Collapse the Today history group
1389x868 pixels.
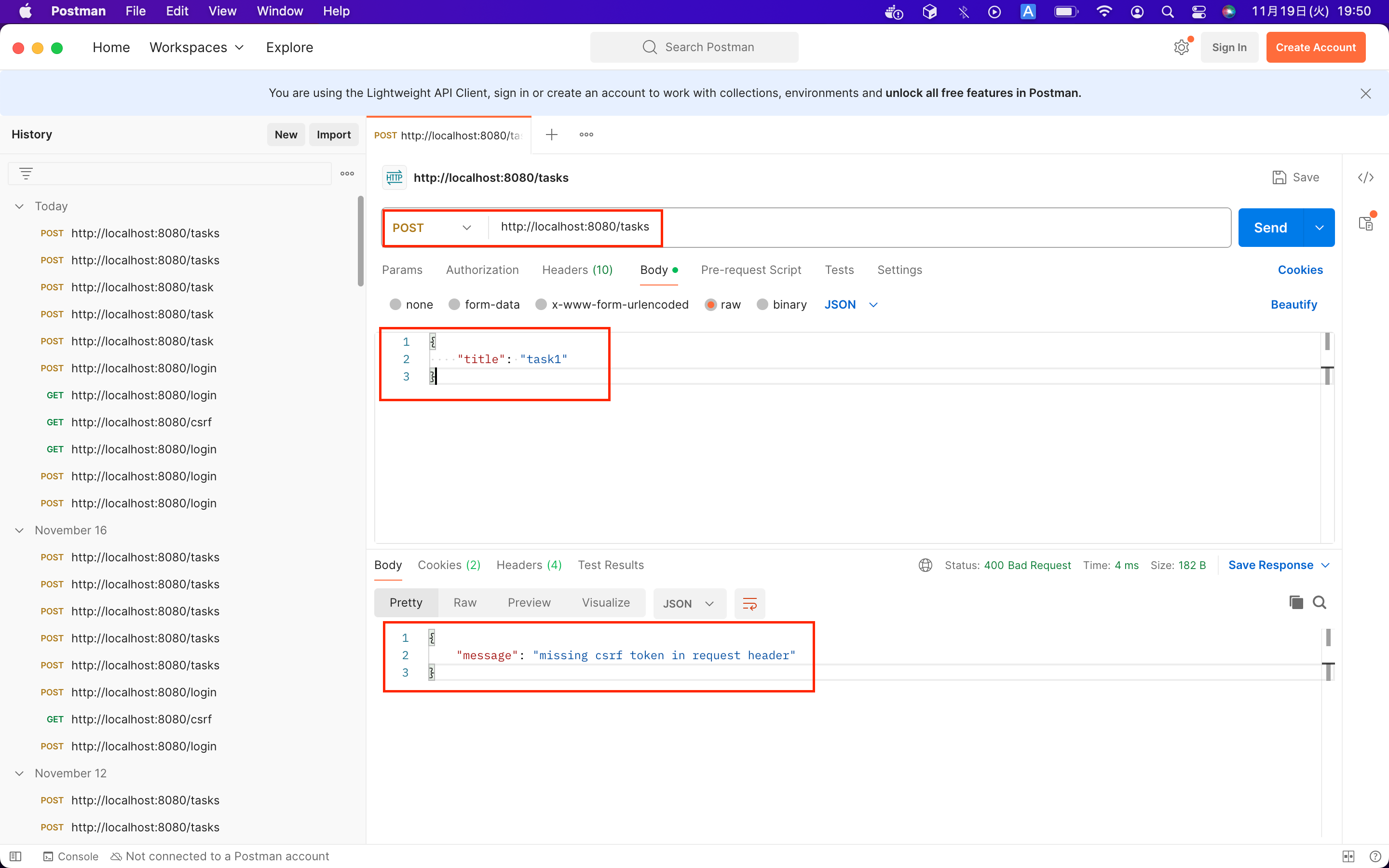click(x=19, y=206)
